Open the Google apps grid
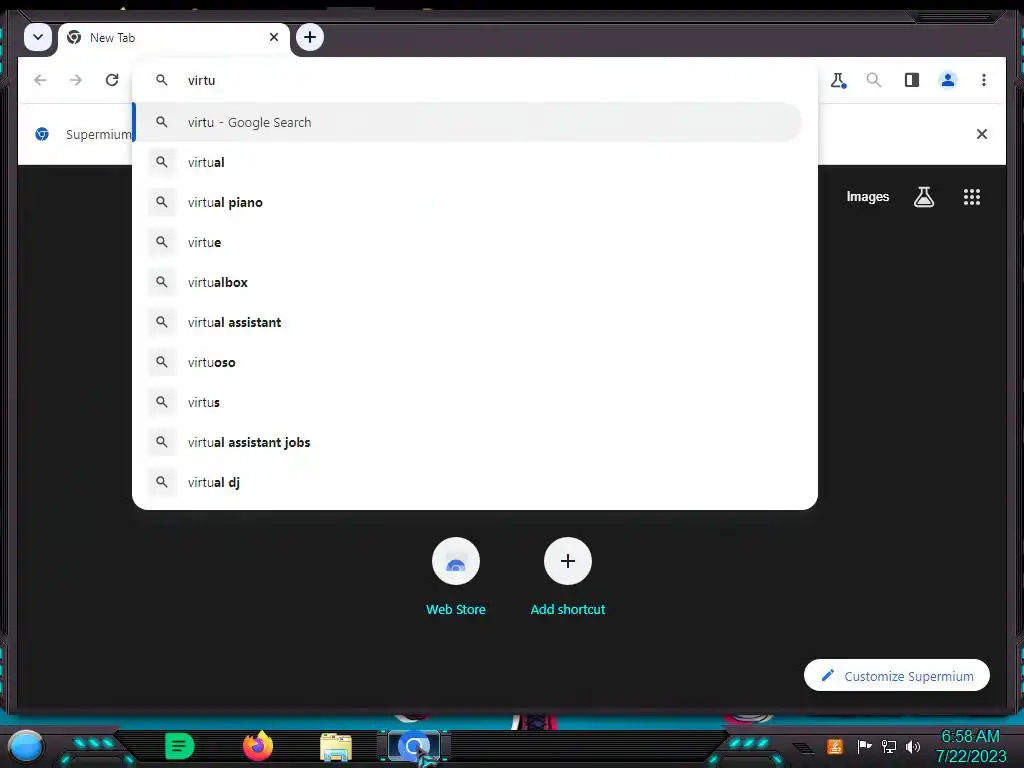1024x768 pixels. pos(972,197)
